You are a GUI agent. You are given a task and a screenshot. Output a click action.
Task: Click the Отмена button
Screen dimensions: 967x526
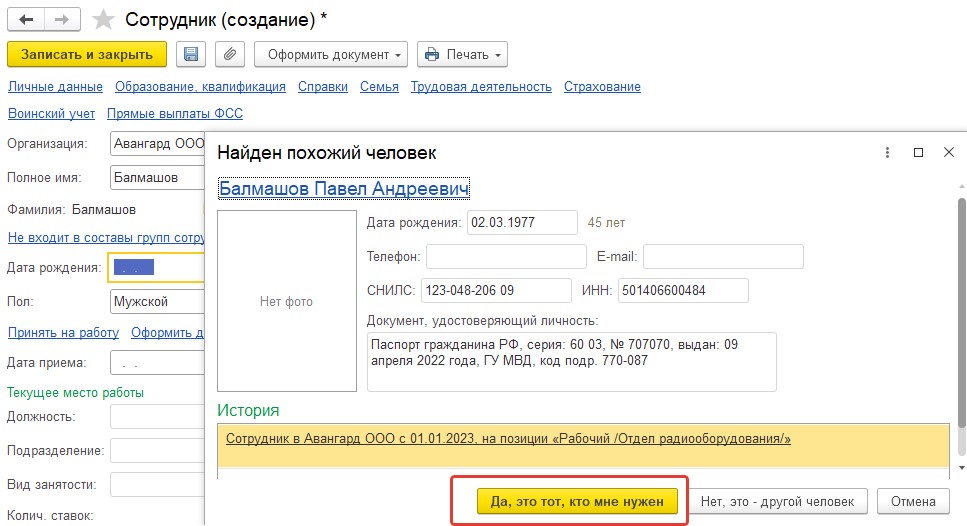pos(913,501)
